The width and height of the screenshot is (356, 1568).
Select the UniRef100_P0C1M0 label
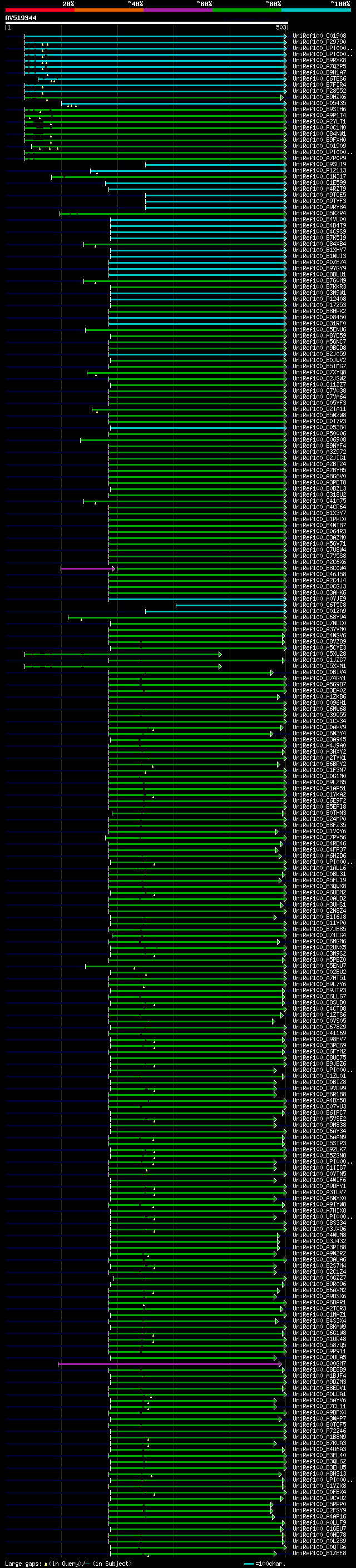(319, 128)
